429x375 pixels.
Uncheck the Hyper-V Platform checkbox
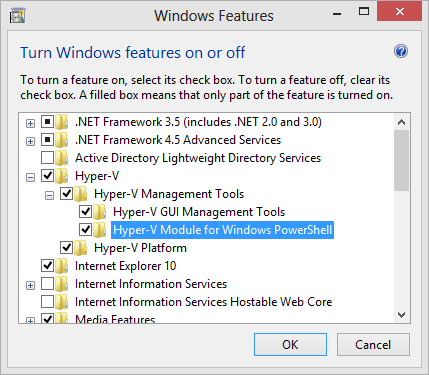pyautogui.click(x=66, y=248)
